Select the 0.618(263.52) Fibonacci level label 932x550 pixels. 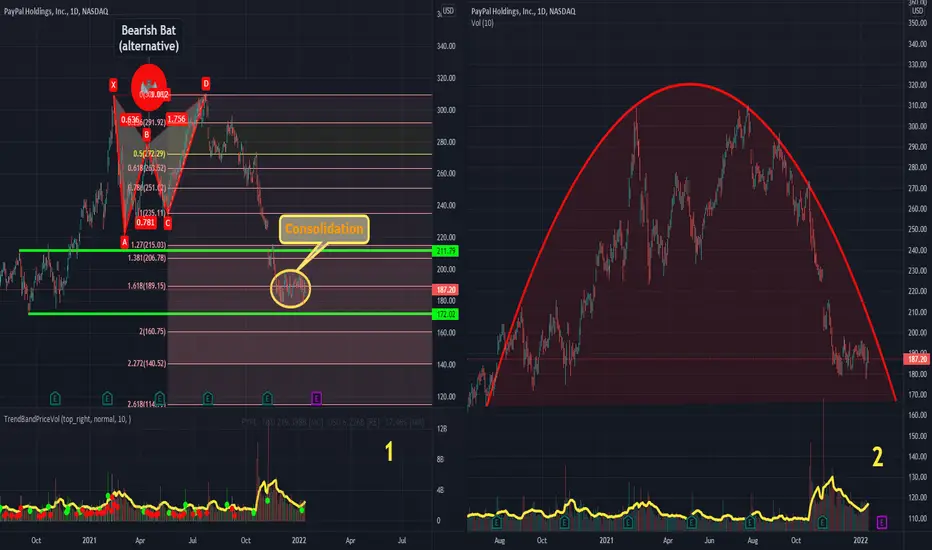click(x=147, y=168)
